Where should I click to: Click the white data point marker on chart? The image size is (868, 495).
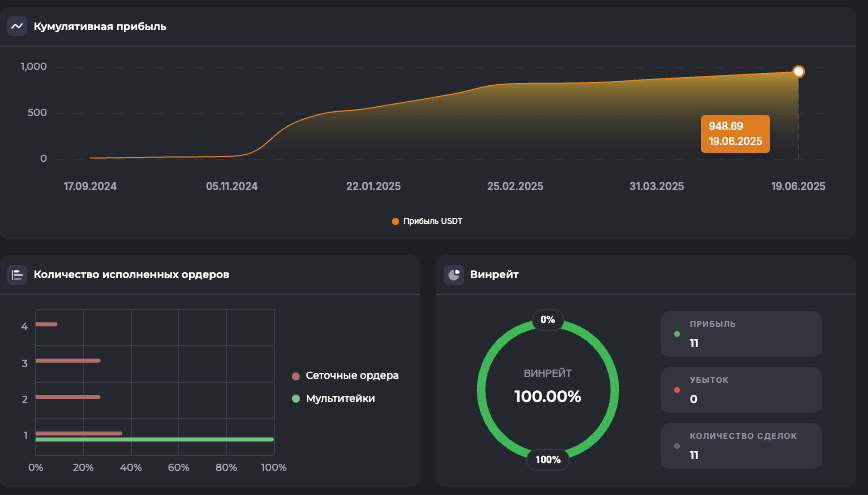tap(798, 72)
